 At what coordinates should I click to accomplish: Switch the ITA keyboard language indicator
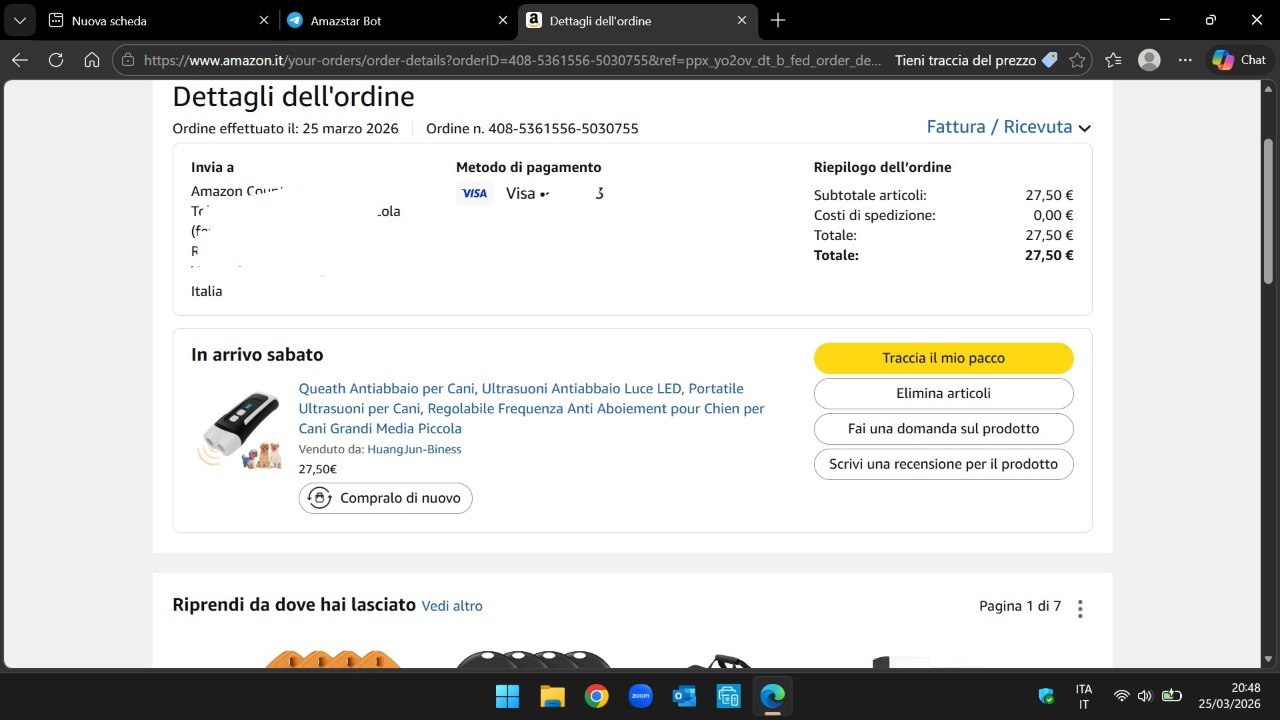click(1084, 696)
